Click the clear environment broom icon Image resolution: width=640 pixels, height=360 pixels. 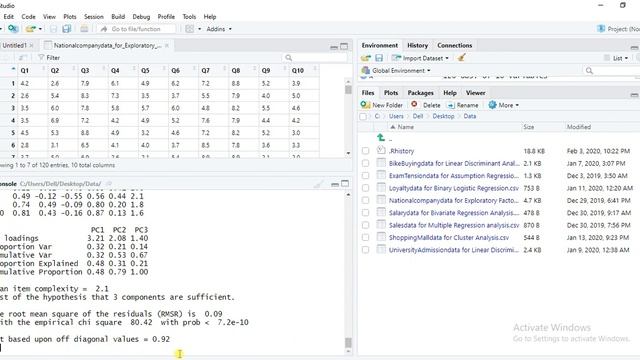pos(461,58)
